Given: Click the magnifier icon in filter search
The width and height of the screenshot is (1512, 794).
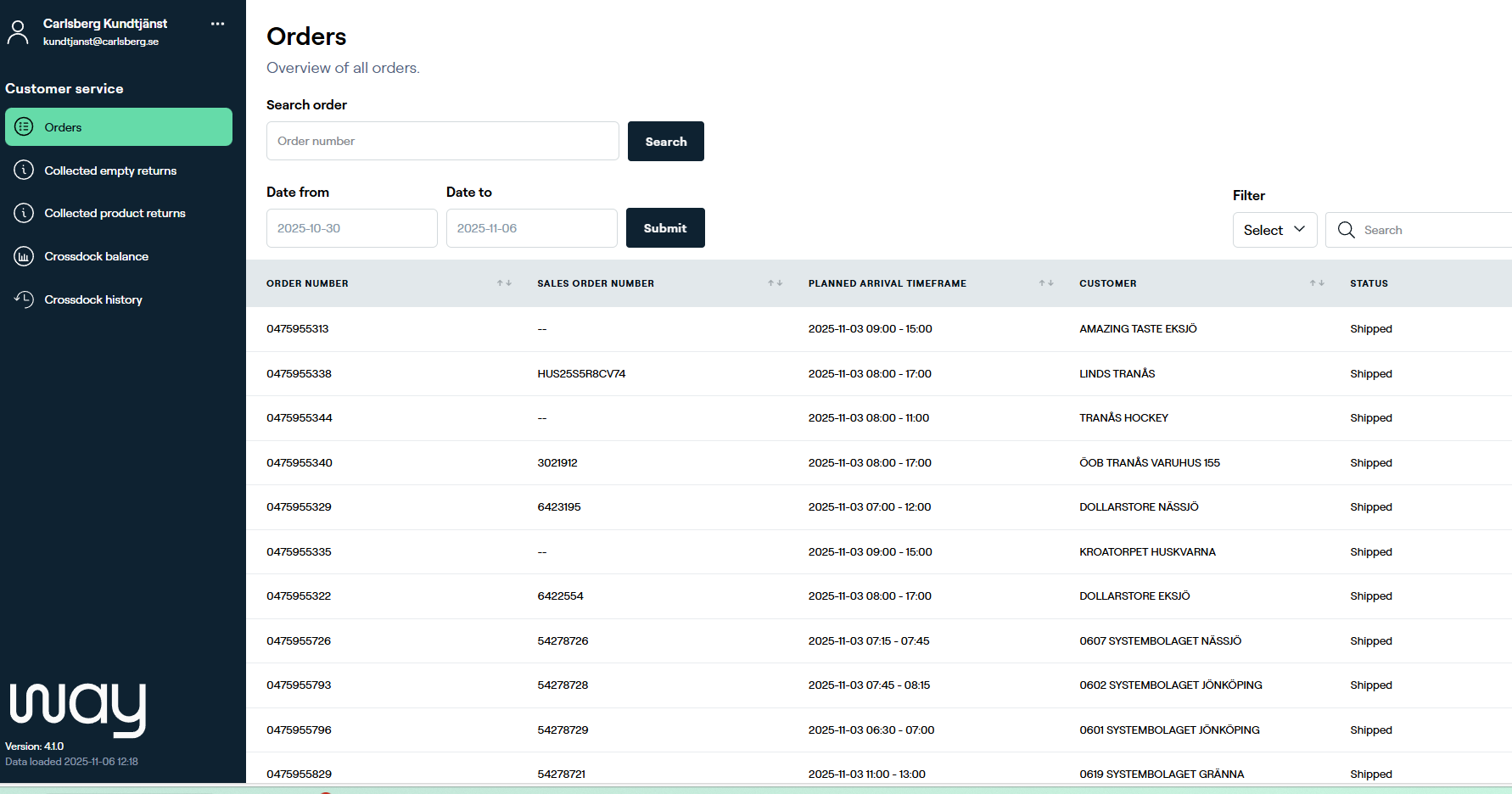Looking at the screenshot, I should pyautogui.click(x=1346, y=230).
